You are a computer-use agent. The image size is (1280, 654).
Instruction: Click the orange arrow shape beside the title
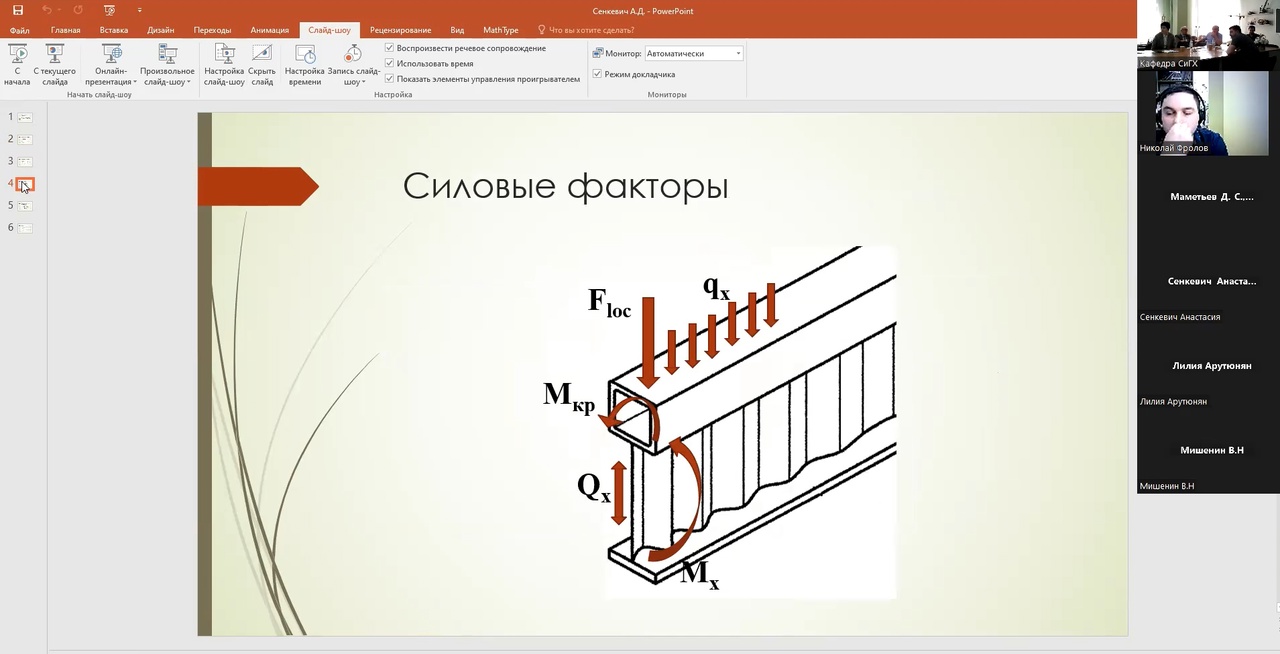[258, 186]
